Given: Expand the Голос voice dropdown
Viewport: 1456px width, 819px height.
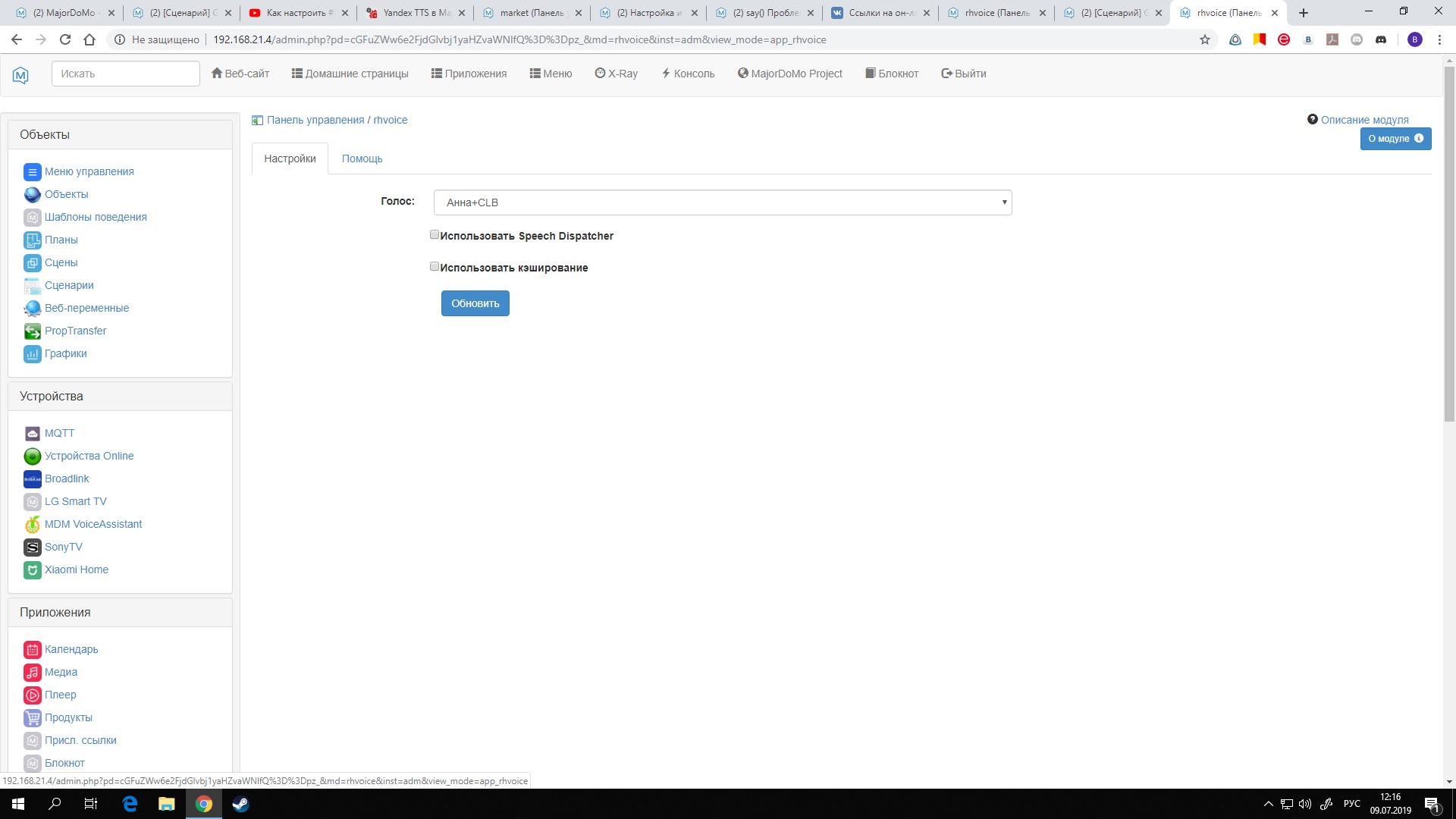Looking at the screenshot, I should (x=722, y=202).
